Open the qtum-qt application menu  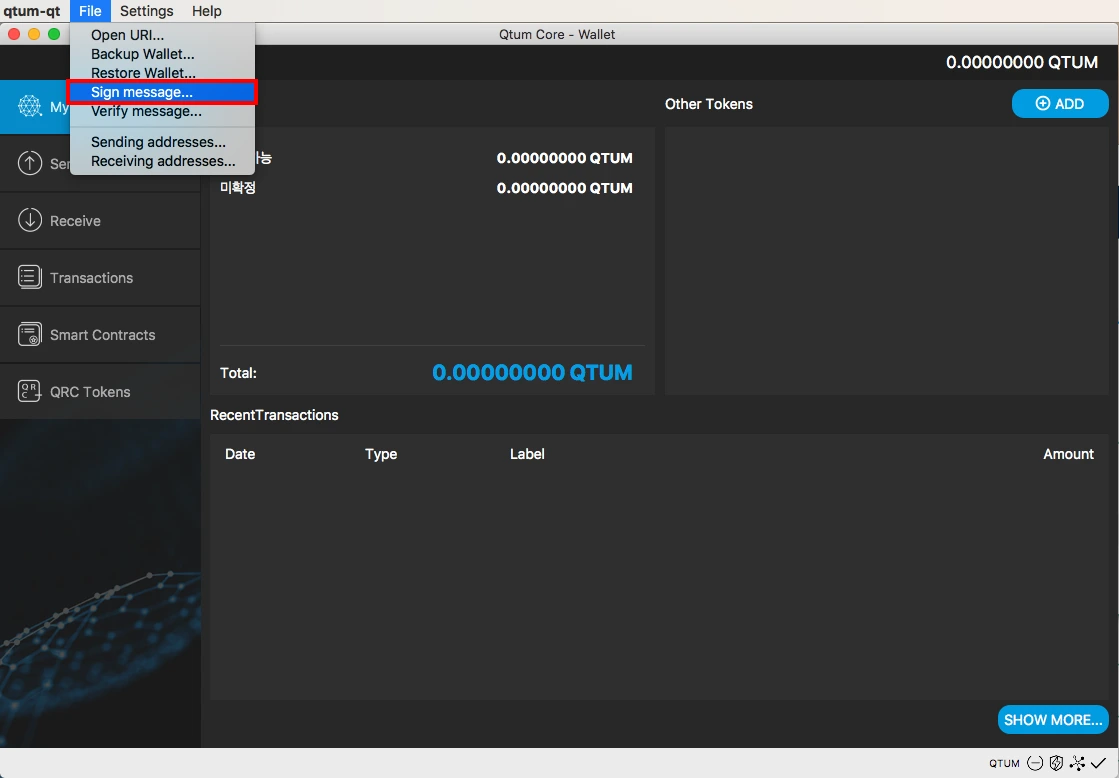(x=32, y=11)
